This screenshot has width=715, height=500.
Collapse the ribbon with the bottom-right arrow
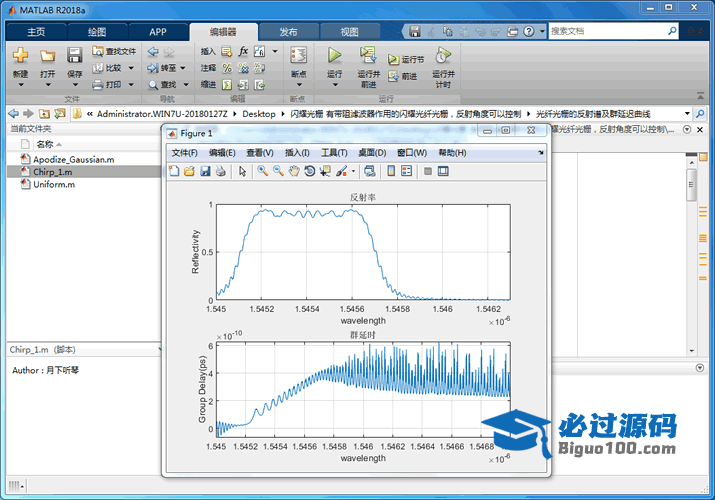pyautogui.click(x=700, y=96)
